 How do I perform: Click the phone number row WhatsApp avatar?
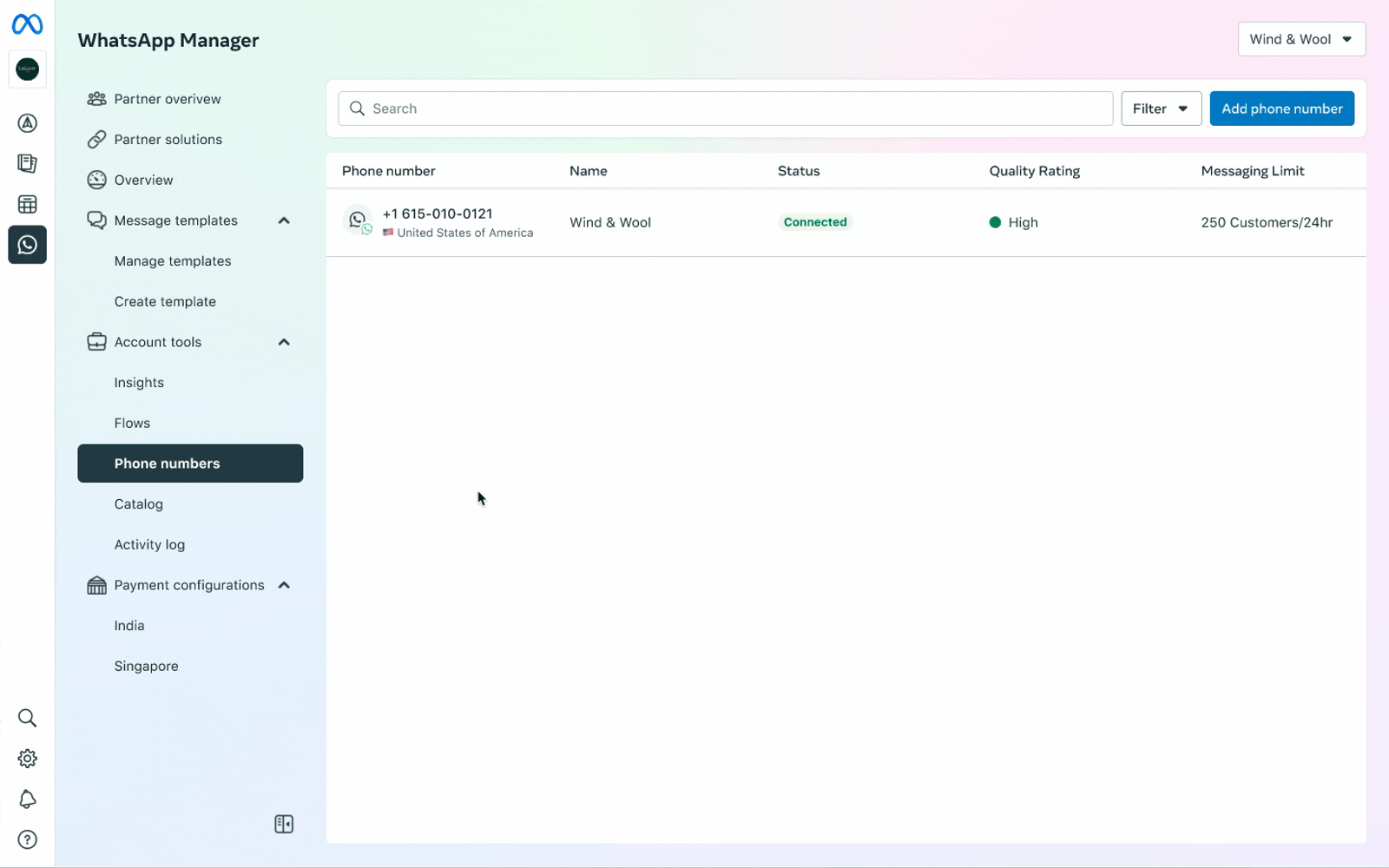coord(358,220)
